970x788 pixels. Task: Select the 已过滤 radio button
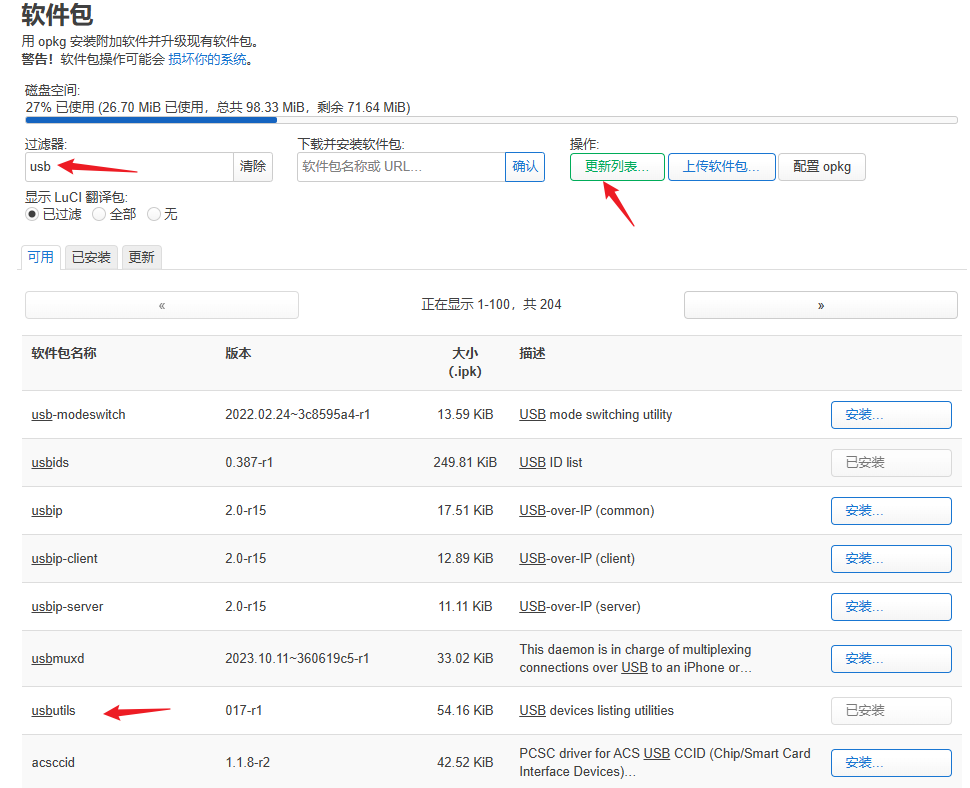31,213
